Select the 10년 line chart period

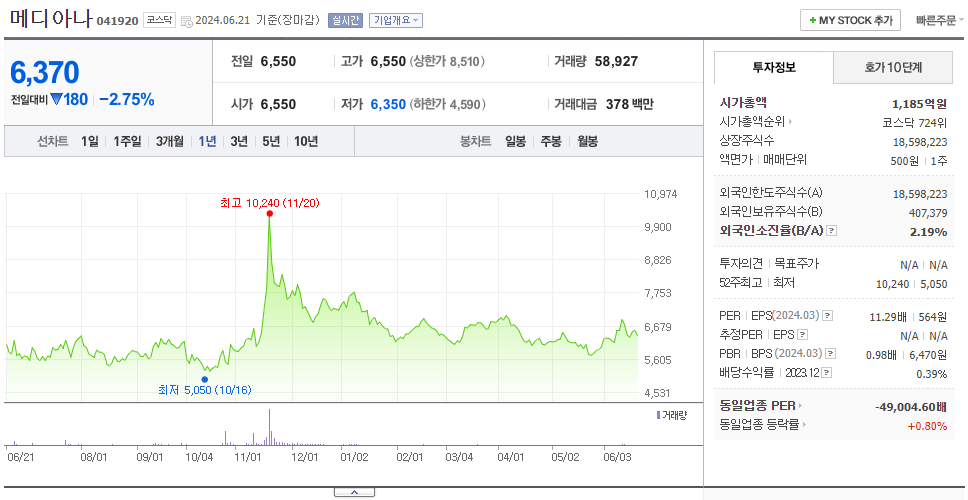tap(306, 141)
